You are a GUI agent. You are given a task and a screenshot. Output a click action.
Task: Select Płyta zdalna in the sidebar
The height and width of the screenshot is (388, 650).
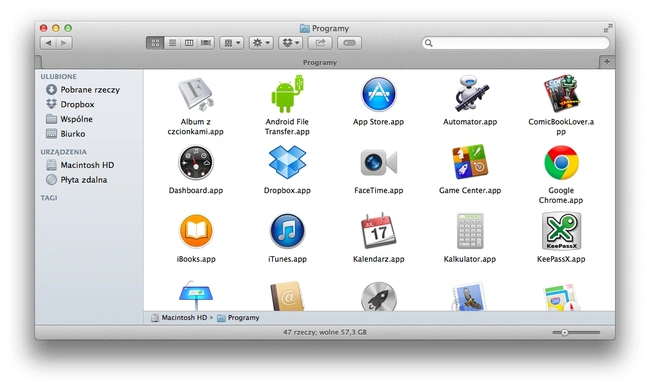pos(77,179)
